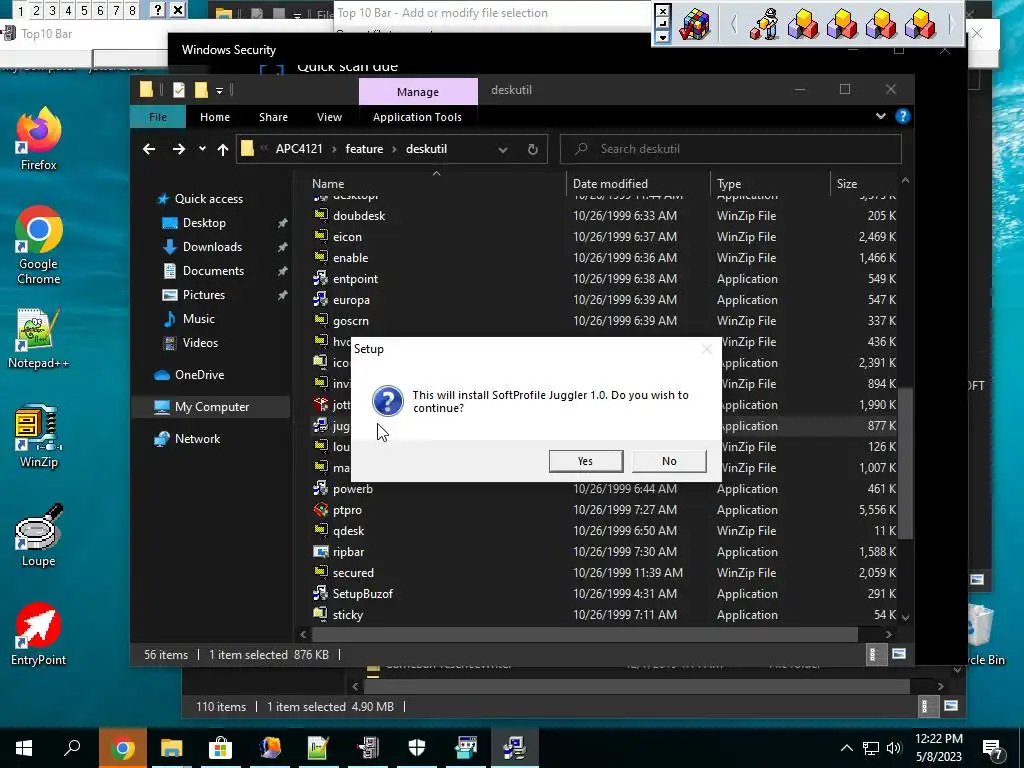Select the entpoint application icon

coord(320,279)
